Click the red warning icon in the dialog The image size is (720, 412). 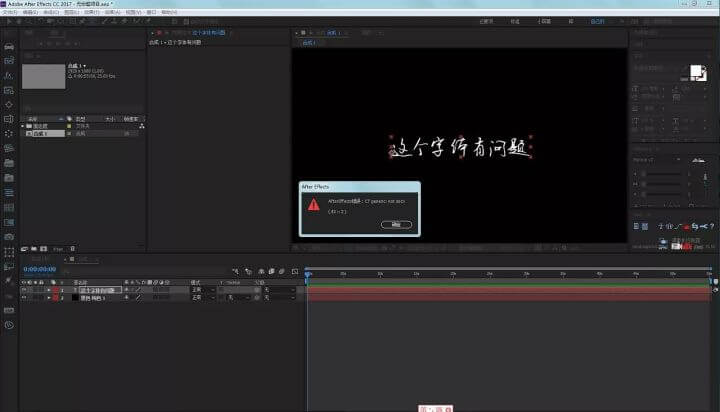click(x=314, y=204)
